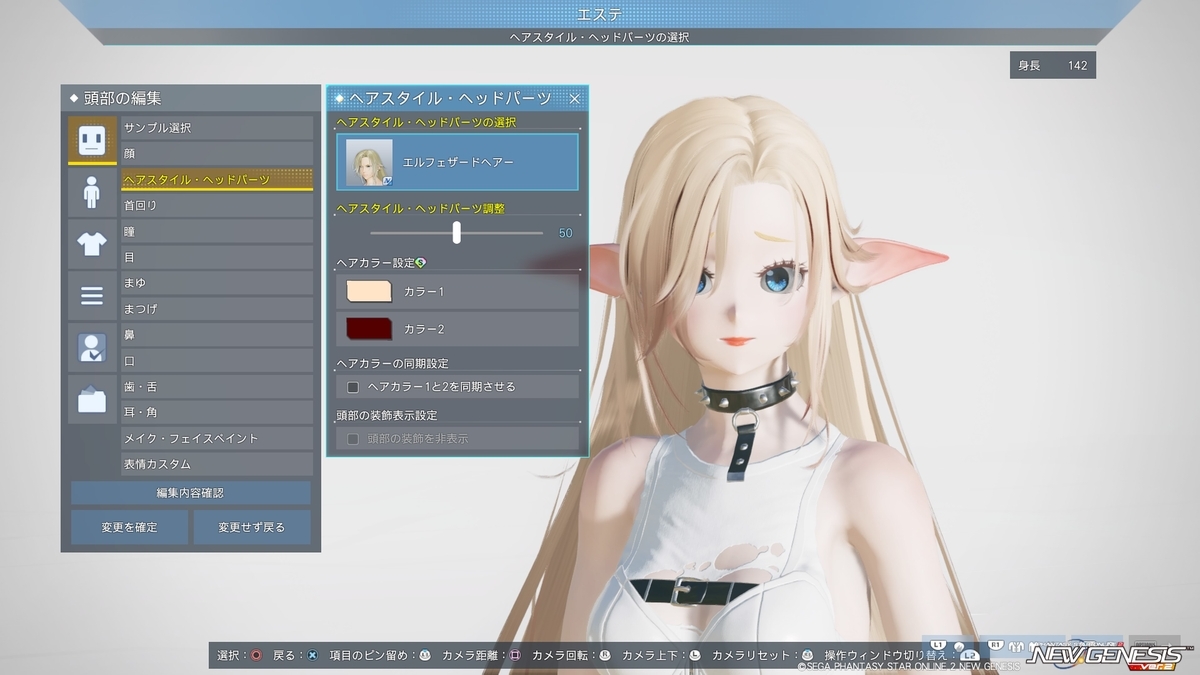This screenshot has width=1200, height=675.
Task: Select 表情カスタム menu entry
Action: tap(217, 464)
